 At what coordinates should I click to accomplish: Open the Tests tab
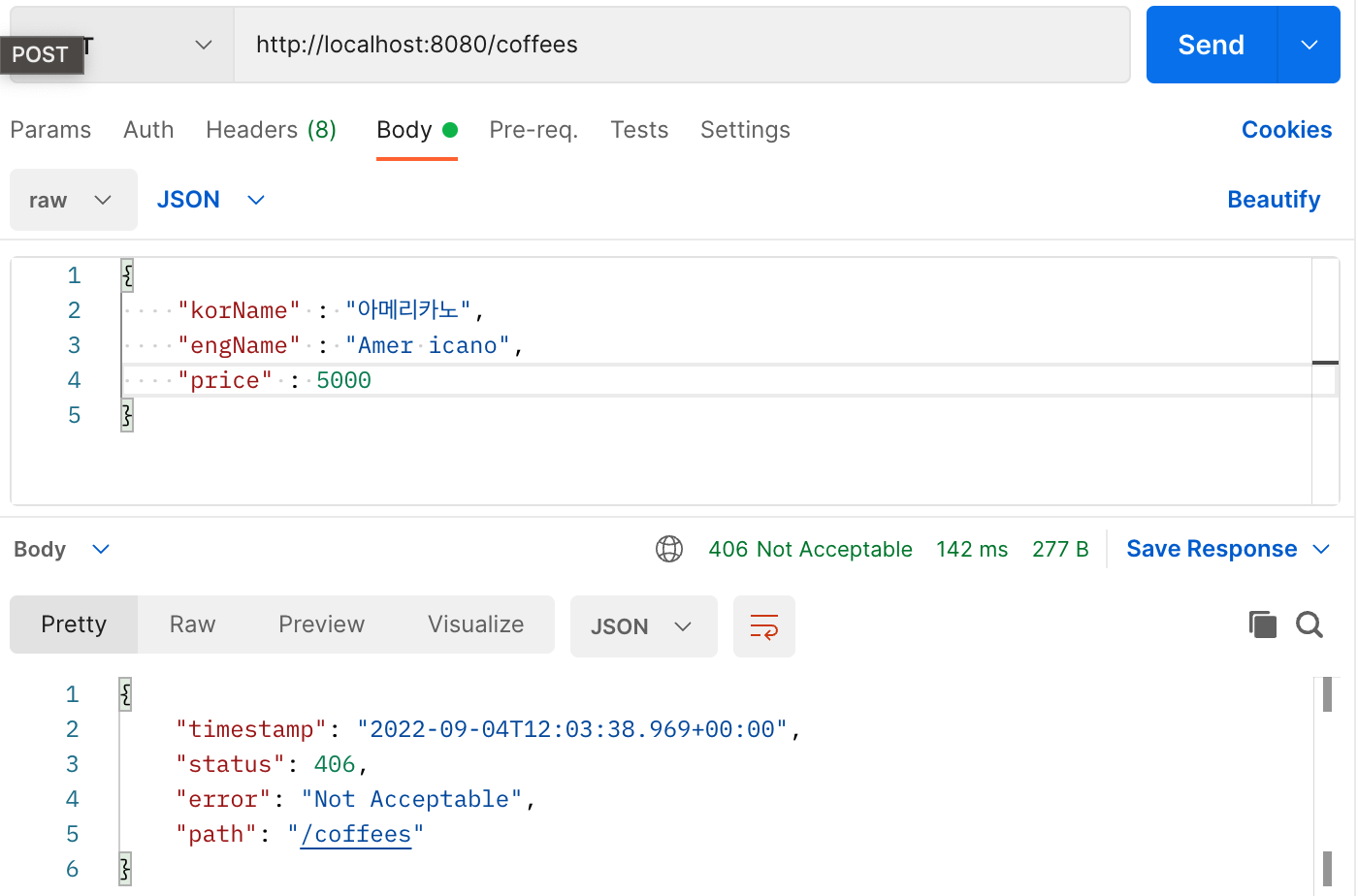[639, 130]
